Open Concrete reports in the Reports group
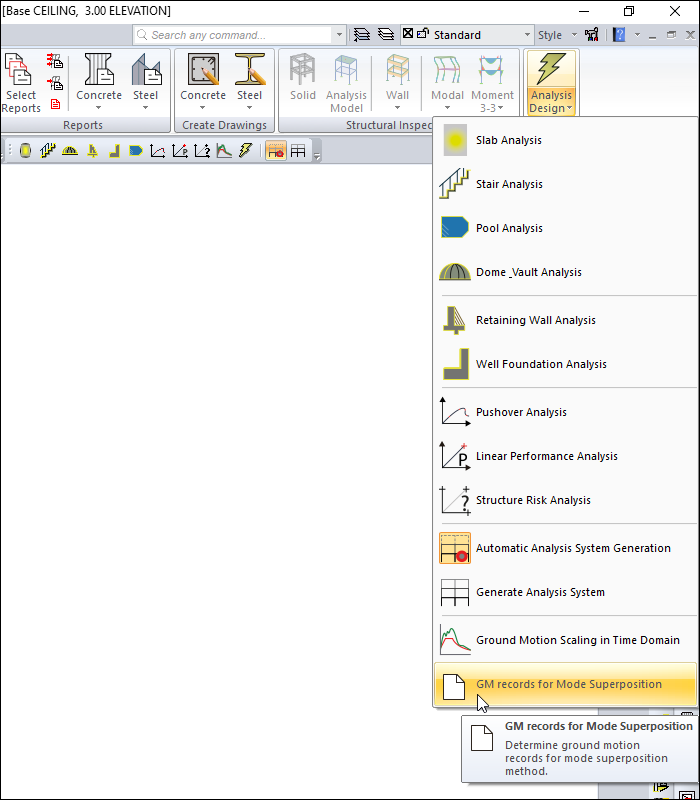Image resolution: width=700 pixels, height=800 pixels. coord(99,82)
